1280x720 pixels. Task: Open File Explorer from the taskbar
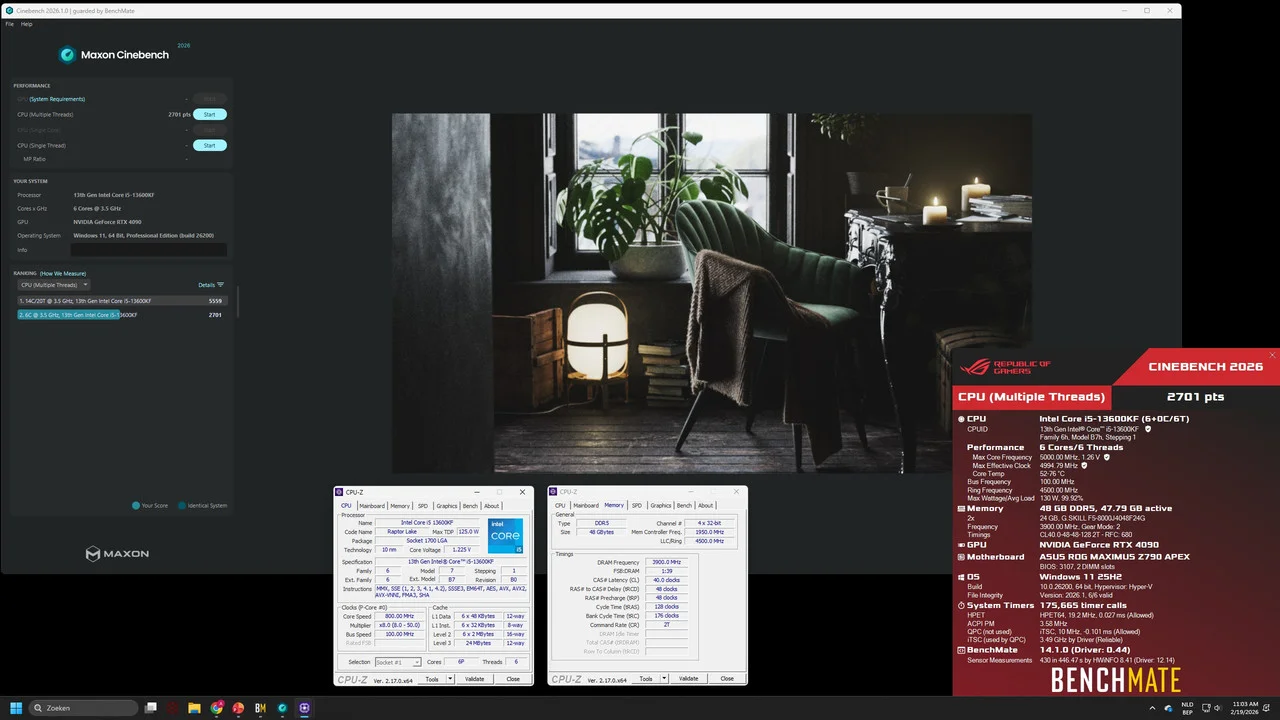195,708
